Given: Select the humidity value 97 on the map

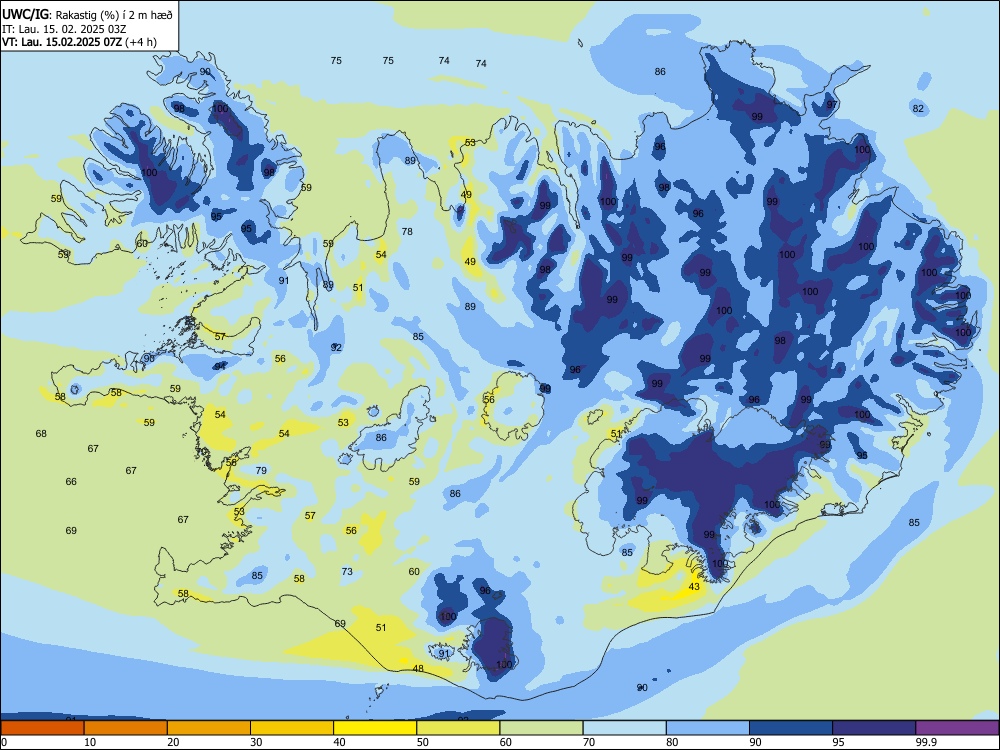Looking at the screenshot, I should pyautogui.click(x=832, y=105).
